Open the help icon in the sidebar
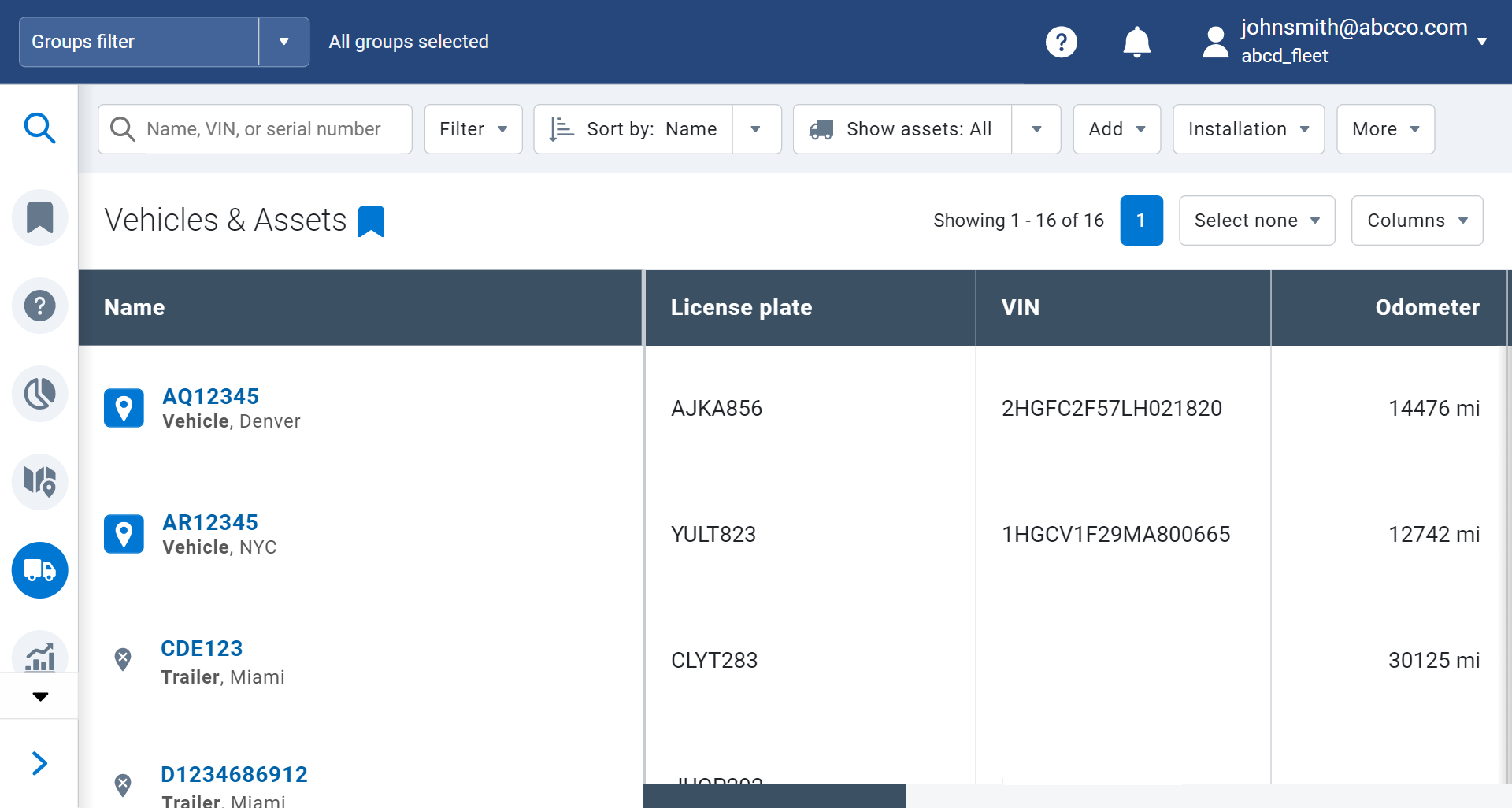This screenshot has height=808, width=1512. [x=39, y=305]
